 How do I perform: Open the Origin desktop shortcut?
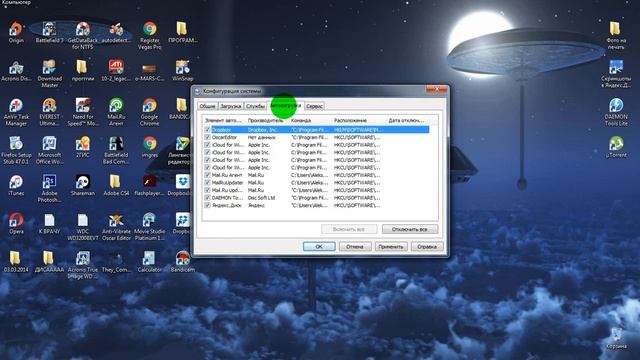16,33
